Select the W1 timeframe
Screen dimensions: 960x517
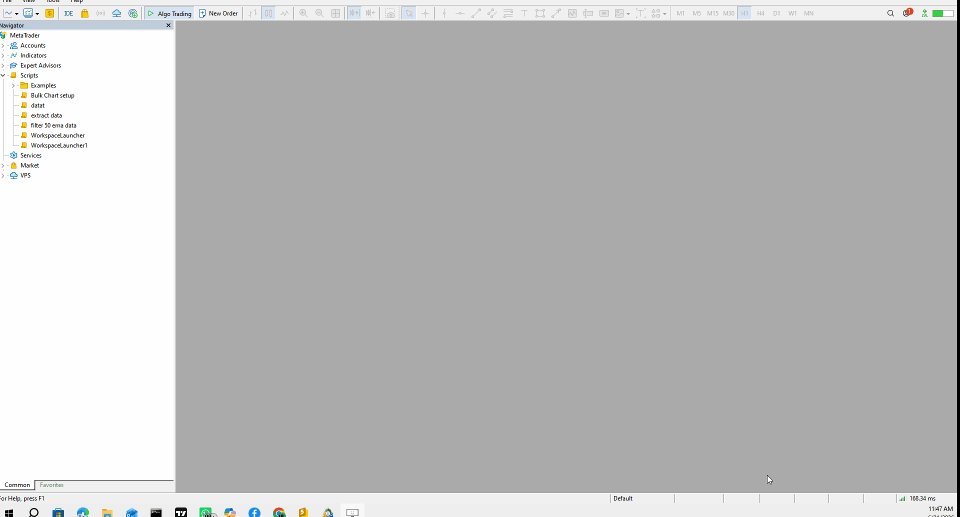click(x=792, y=13)
